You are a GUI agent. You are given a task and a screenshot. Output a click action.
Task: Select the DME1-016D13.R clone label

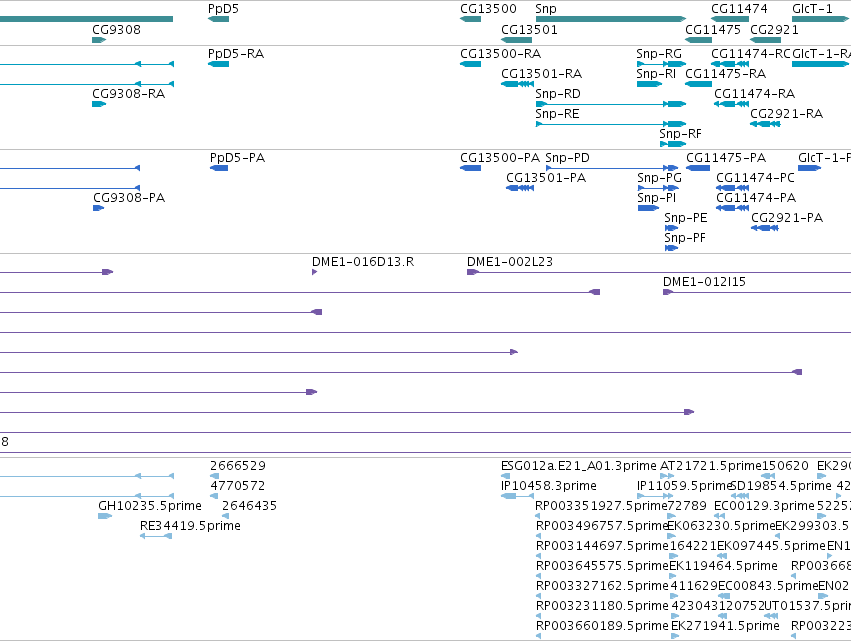tap(363, 262)
